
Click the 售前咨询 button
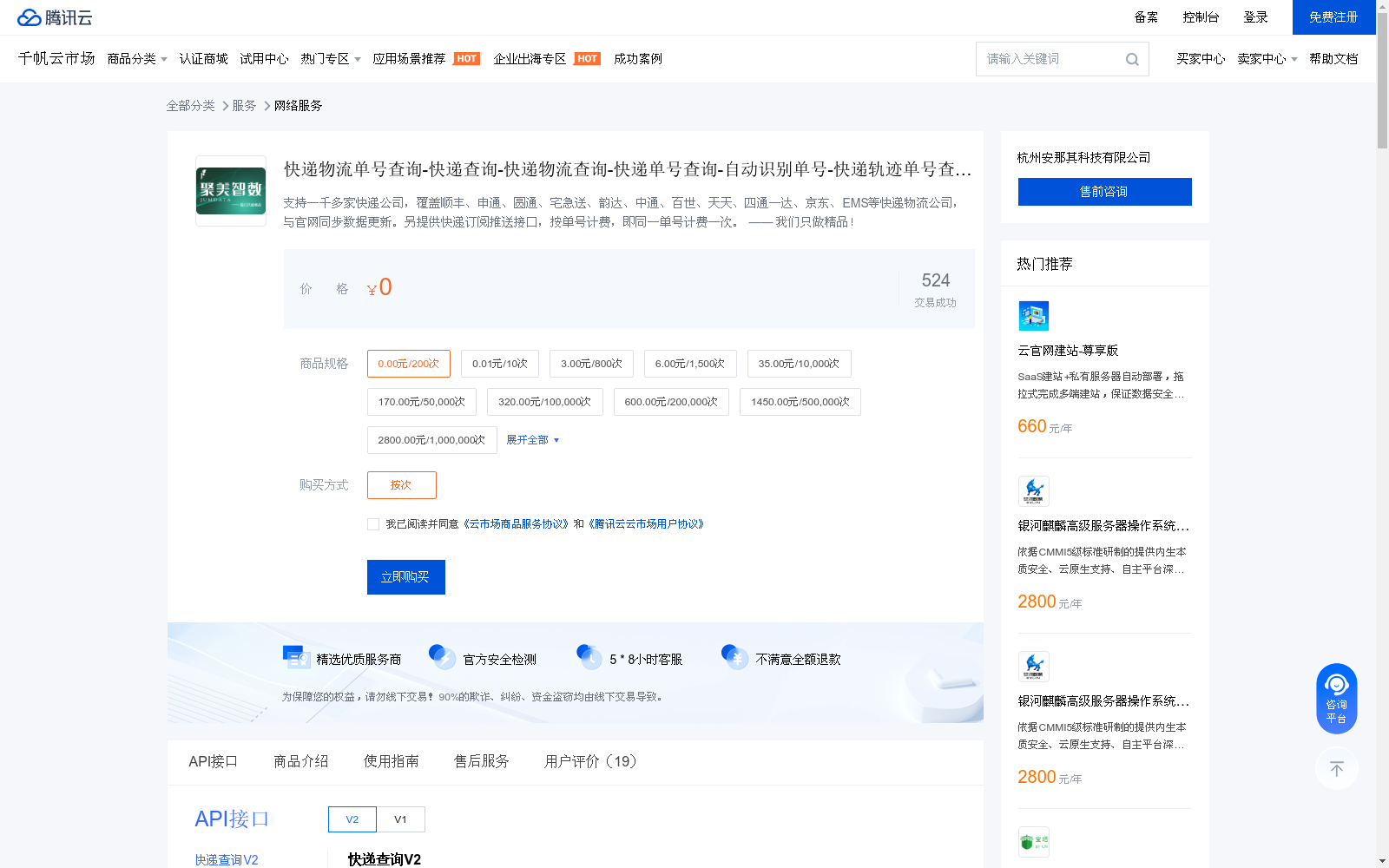click(x=1105, y=192)
